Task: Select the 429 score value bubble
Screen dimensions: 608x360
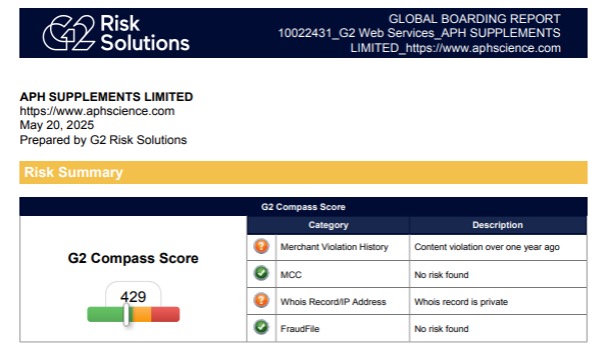Action: pyautogui.click(x=133, y=295)
